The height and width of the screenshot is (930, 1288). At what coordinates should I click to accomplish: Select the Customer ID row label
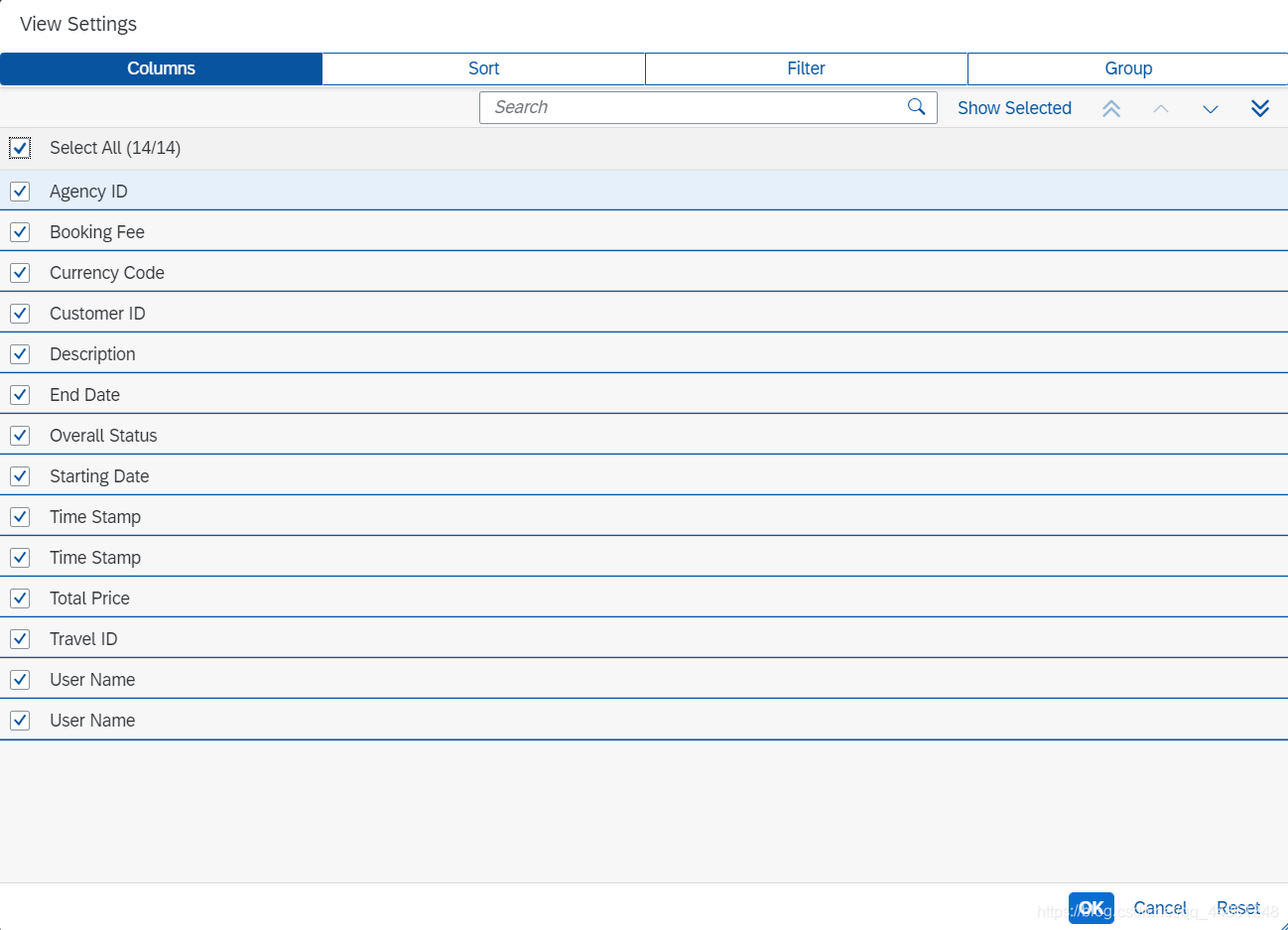click(97, 314)
